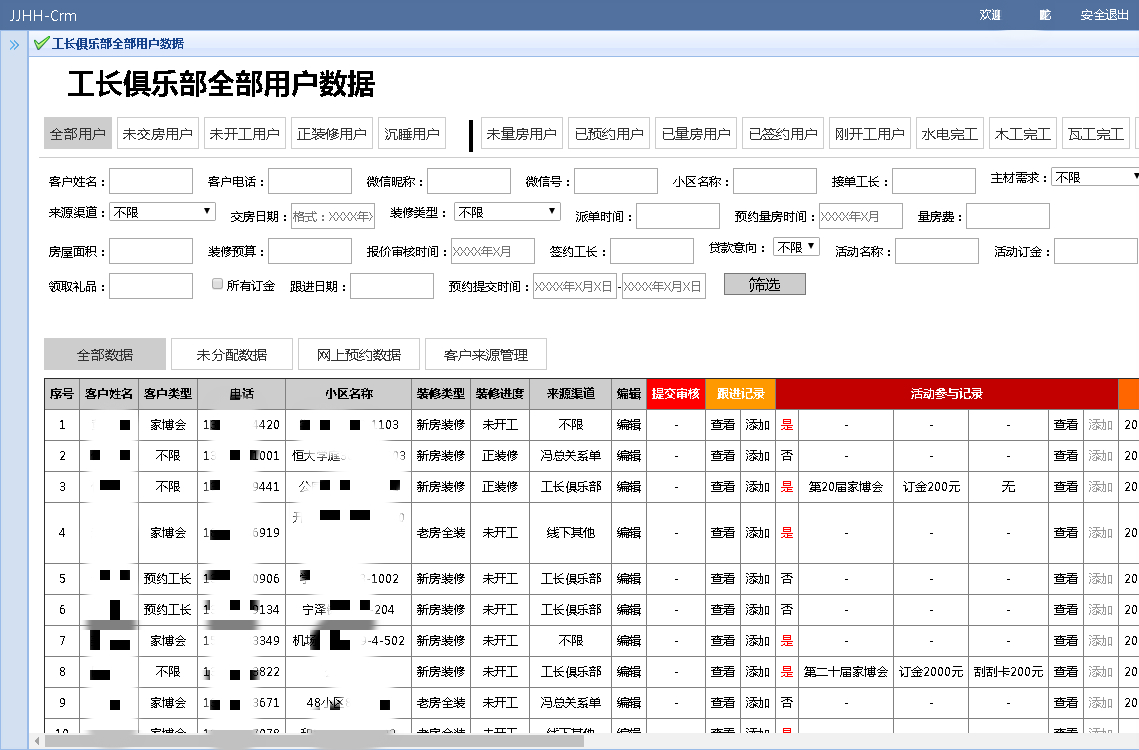
Task: Open the 贷款意向 dropdown
Action: click(x=797, y=247)
